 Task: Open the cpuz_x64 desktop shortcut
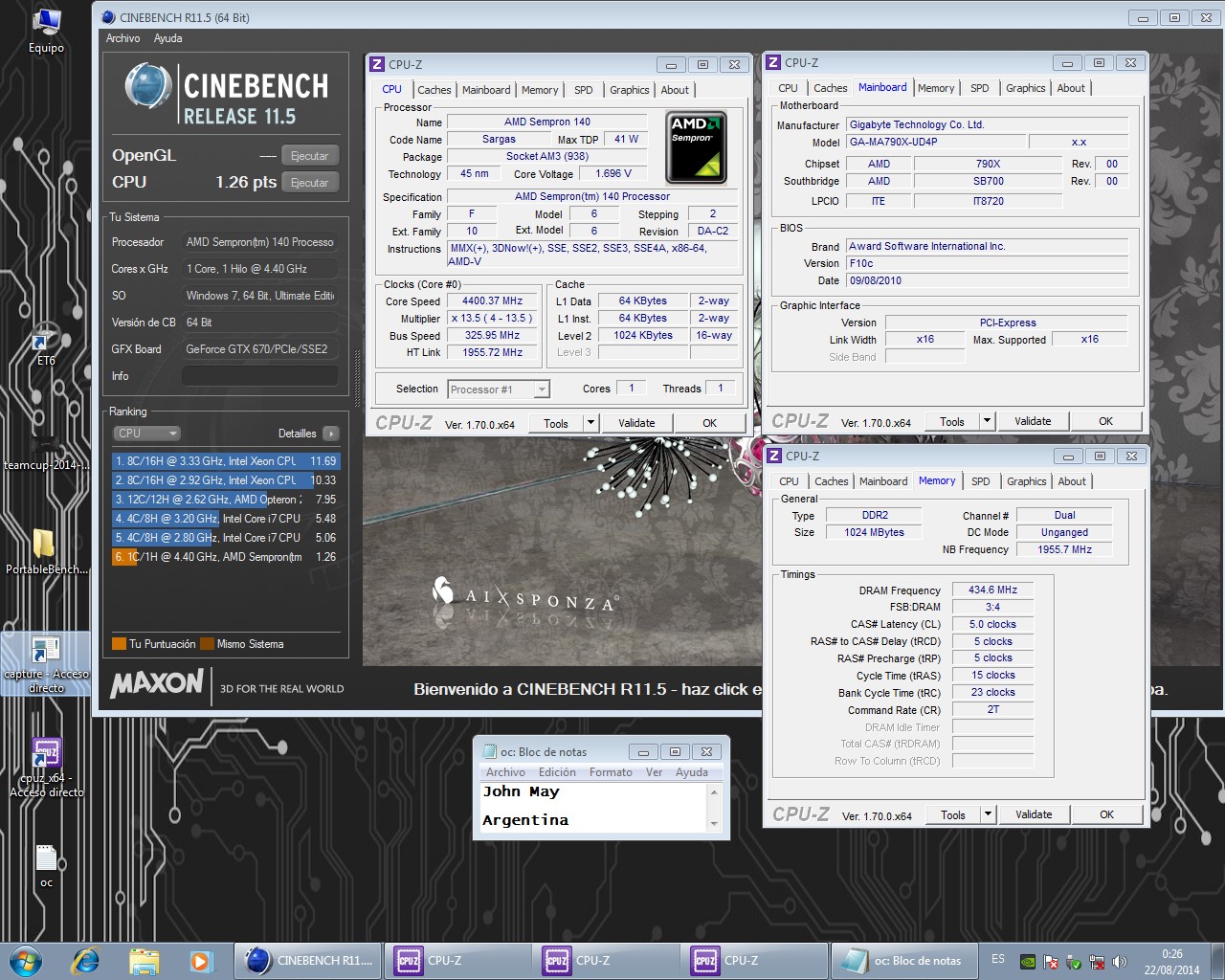pyautogui.click(x=46, y=768)
